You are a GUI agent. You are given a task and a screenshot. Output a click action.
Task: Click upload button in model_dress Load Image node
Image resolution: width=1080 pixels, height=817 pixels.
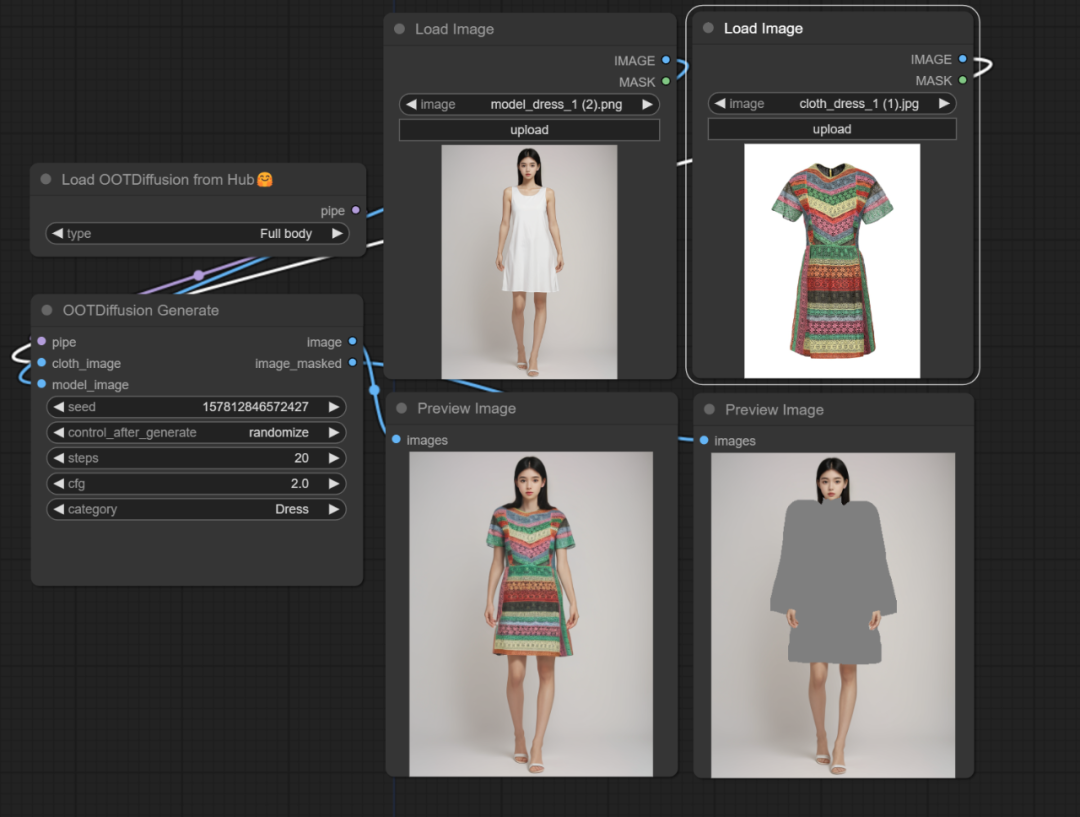tap(529, 130)
